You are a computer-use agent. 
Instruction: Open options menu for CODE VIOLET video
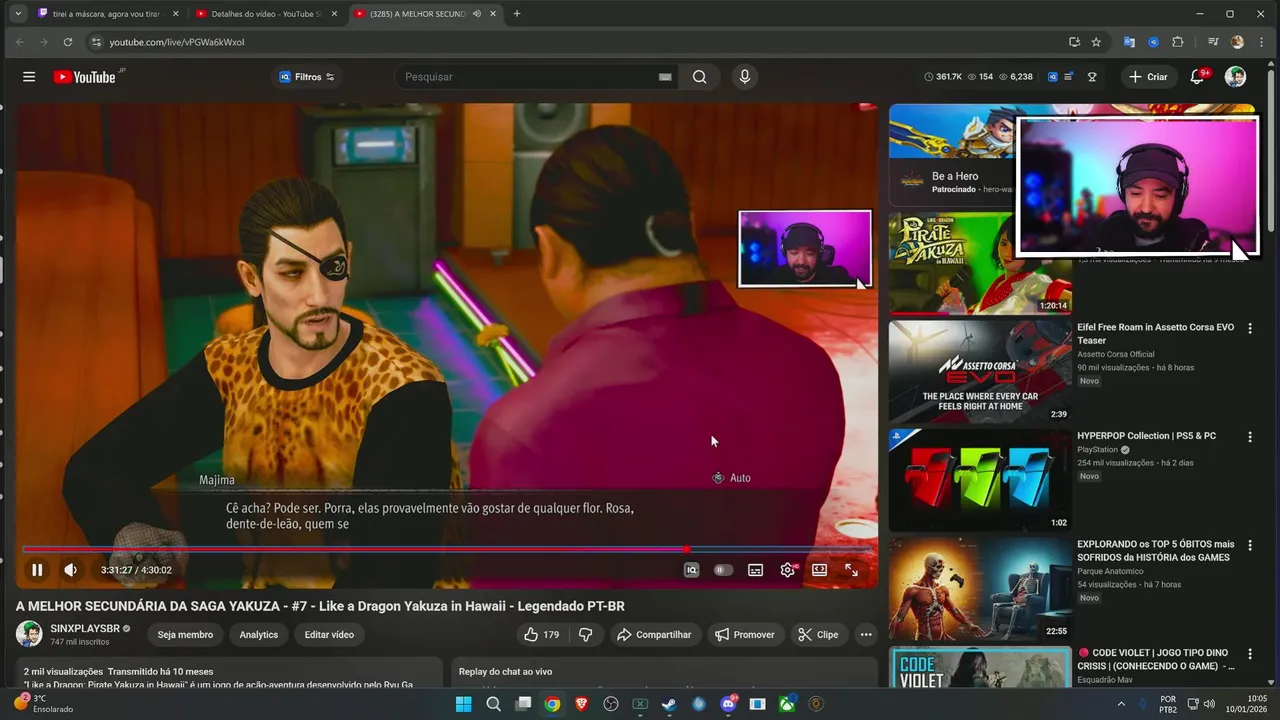(x=1250, y=654)
